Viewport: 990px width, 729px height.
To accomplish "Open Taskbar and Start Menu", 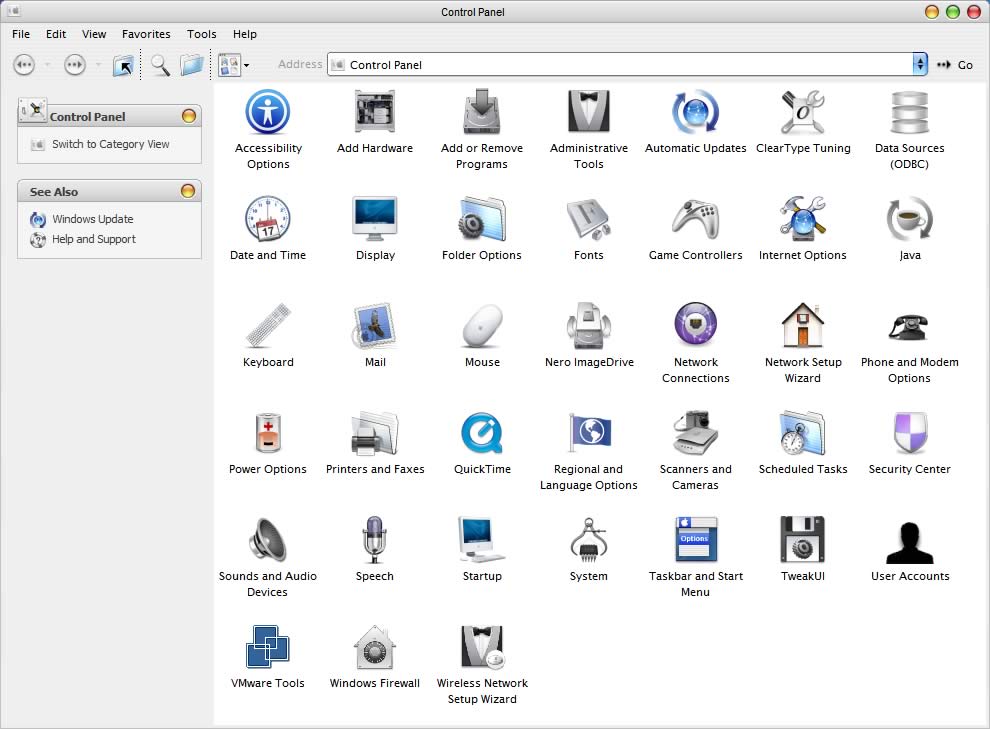I will (695, 540).
